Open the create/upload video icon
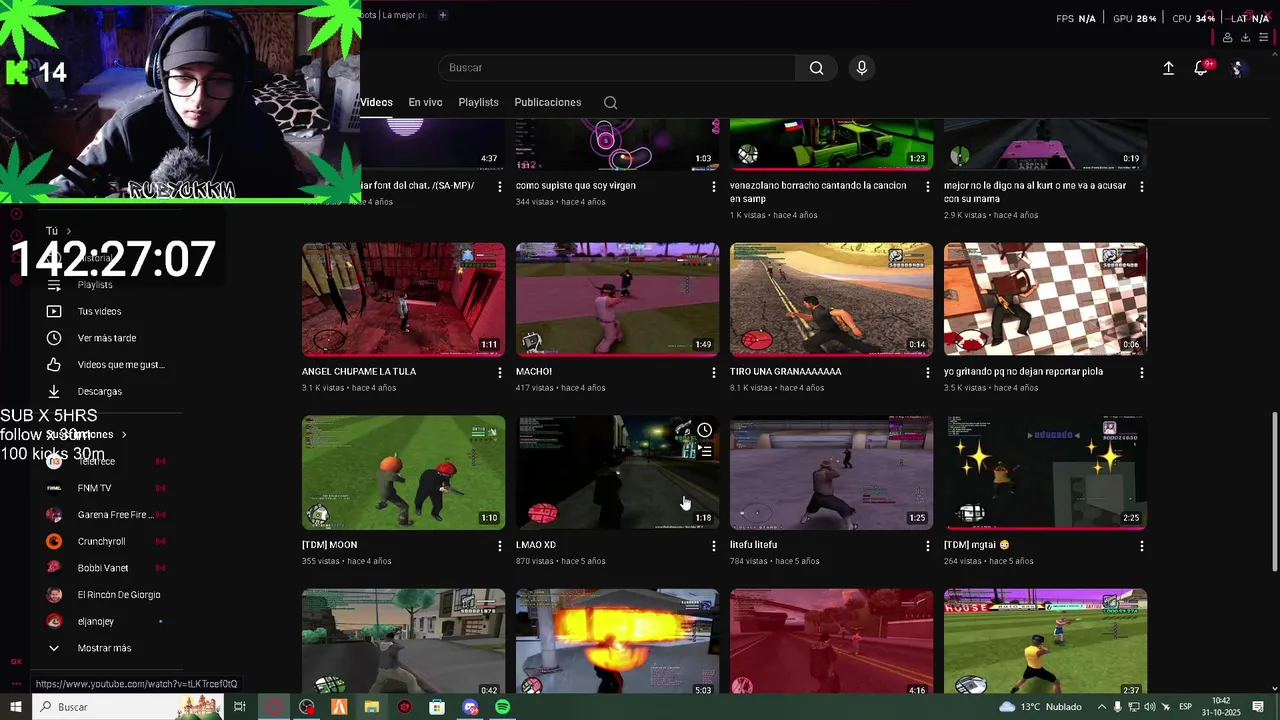 point(1168,68)
